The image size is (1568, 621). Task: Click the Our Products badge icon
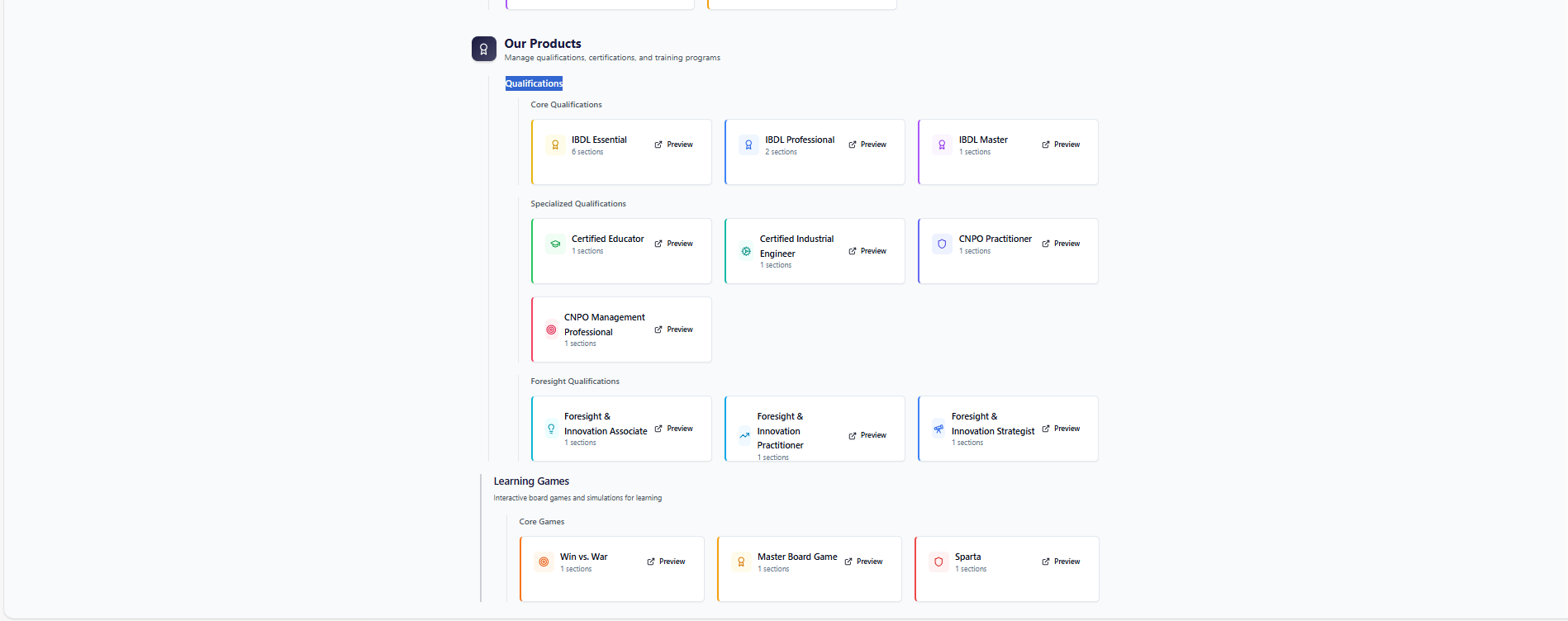483,49
